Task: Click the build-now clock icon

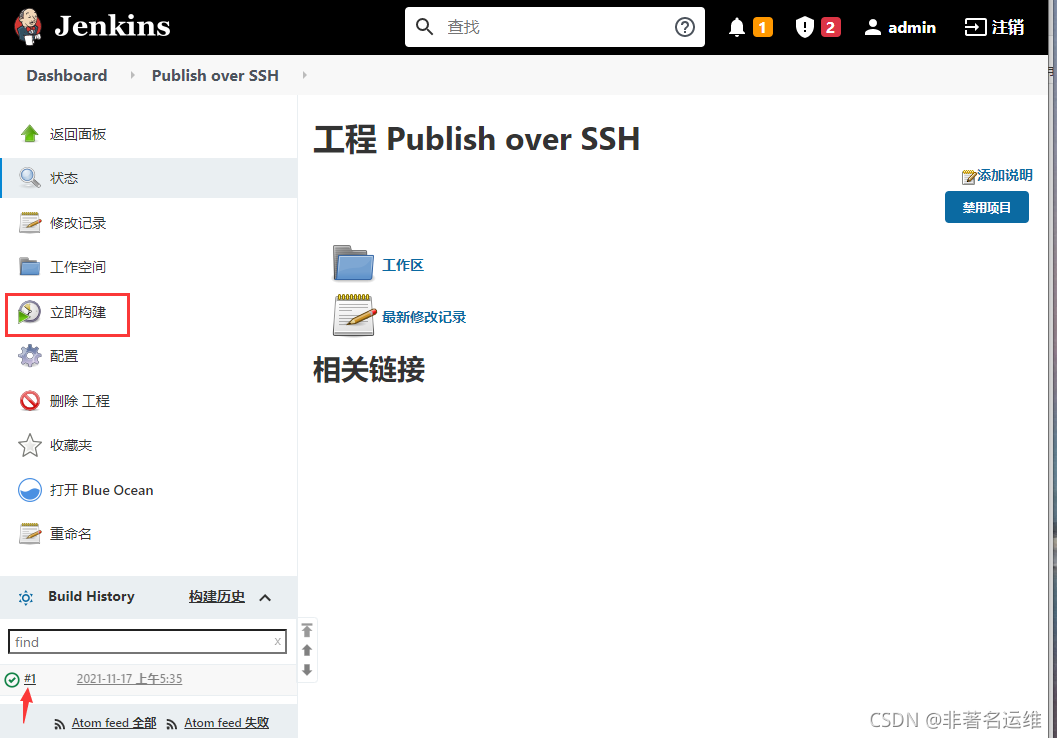Action: (x=29, y=312)
